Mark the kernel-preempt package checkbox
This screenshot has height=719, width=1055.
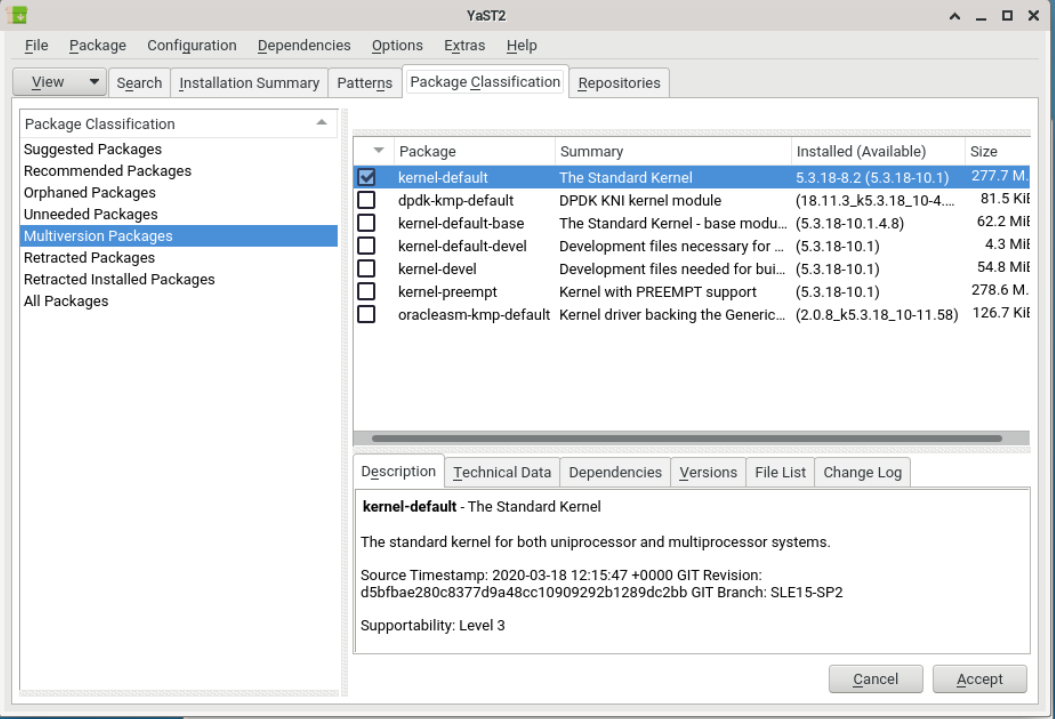[x=366, y=292]
